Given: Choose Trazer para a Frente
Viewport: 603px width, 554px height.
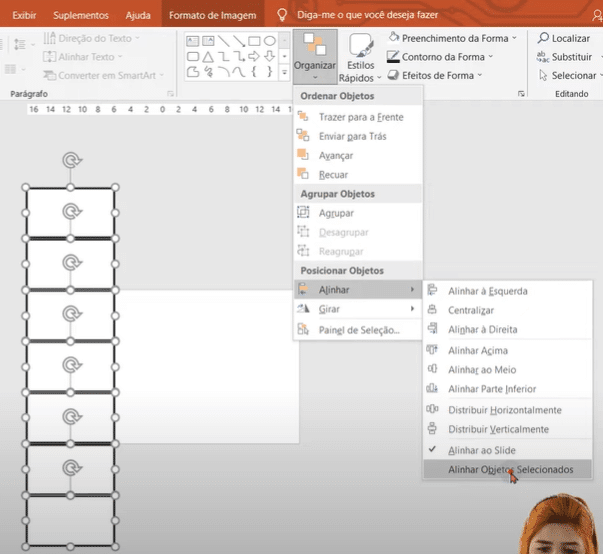Looking at the screenshot, I should click(358, 117).
